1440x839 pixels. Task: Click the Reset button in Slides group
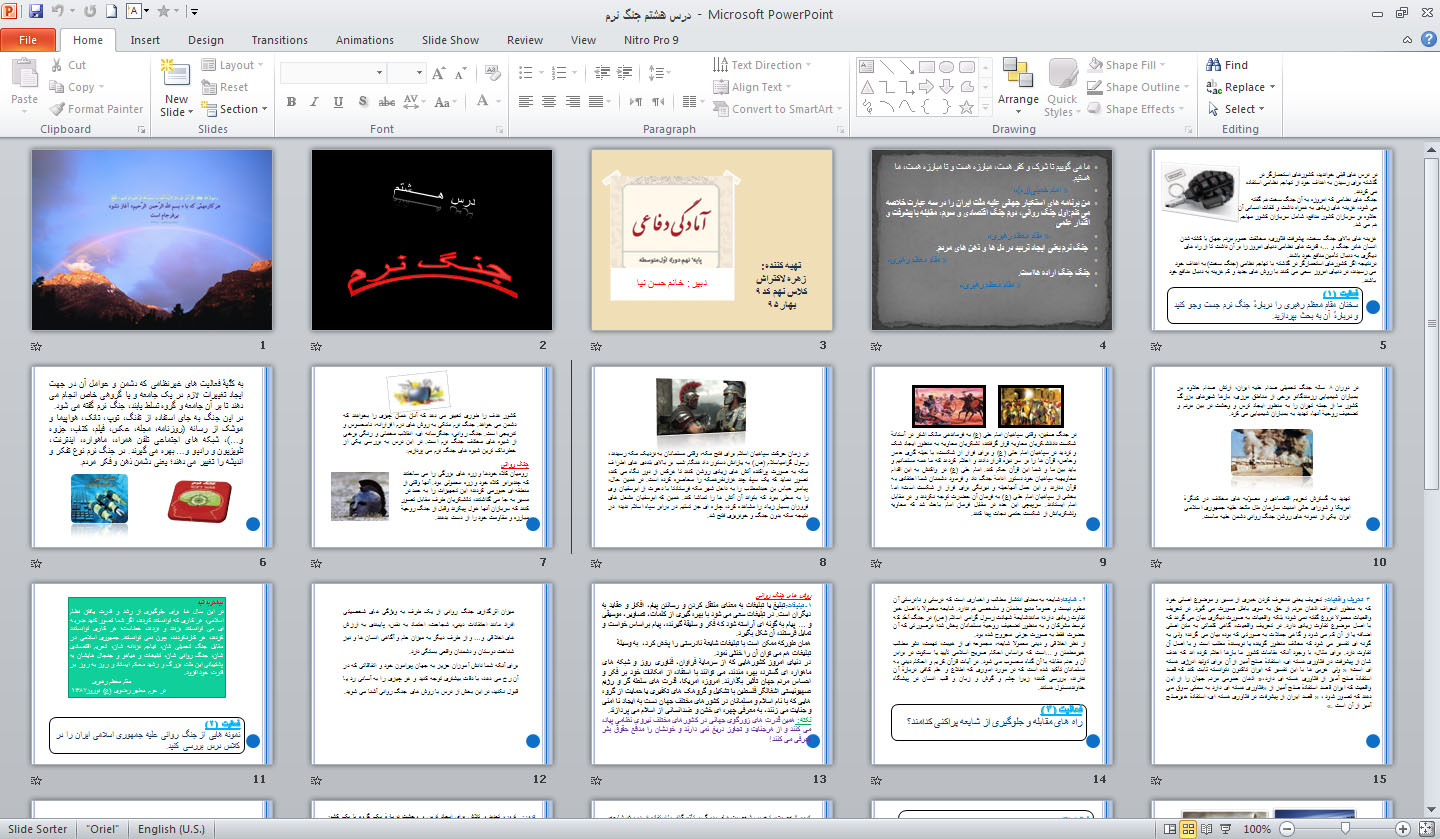click(225, 87)
